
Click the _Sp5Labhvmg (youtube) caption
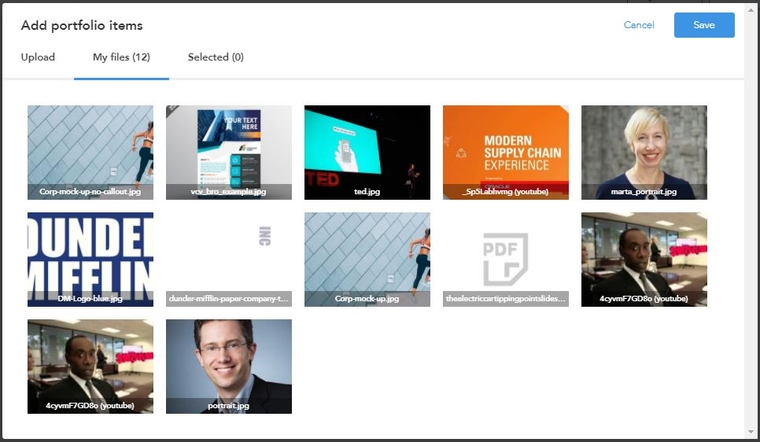click(505, 191)
